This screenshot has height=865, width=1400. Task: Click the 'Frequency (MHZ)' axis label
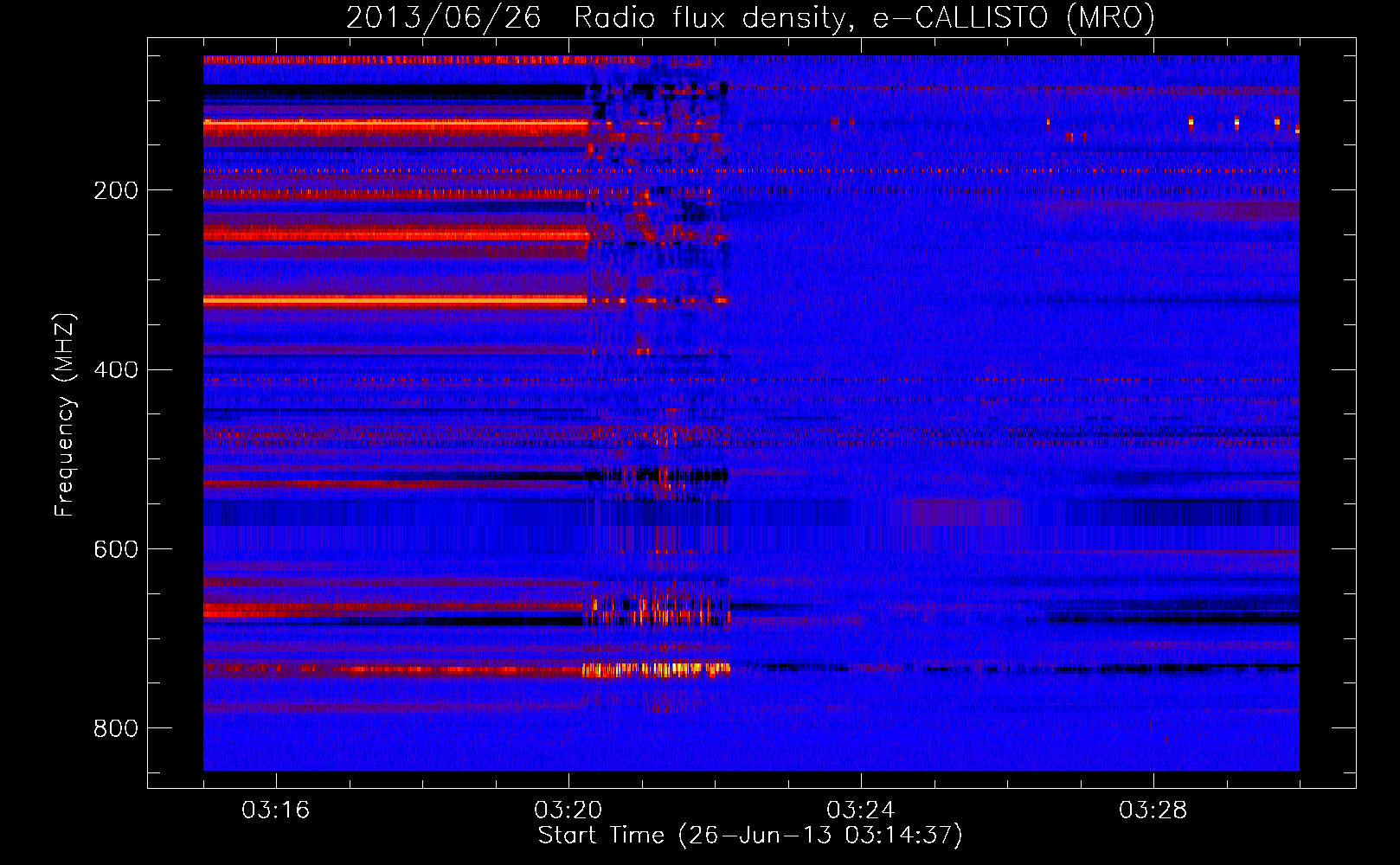click(65, 414)
